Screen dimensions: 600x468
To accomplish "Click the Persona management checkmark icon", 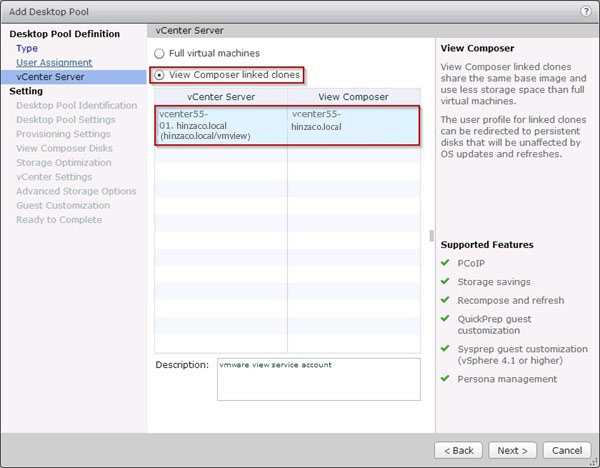I will coord(446,379).
